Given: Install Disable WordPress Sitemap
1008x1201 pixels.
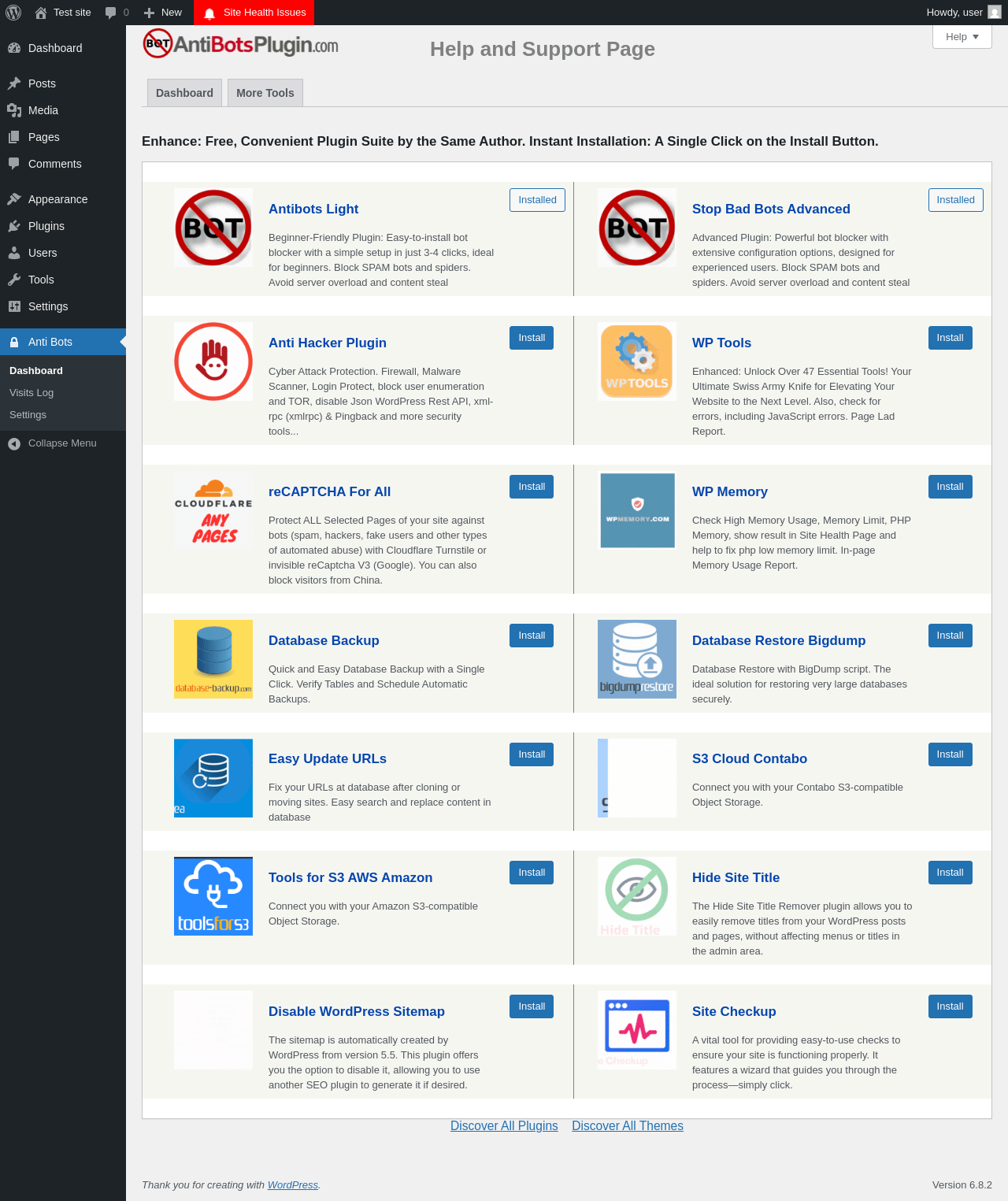Looking at the screenshot, I should pyautogui.click(x=532, y=1006).
